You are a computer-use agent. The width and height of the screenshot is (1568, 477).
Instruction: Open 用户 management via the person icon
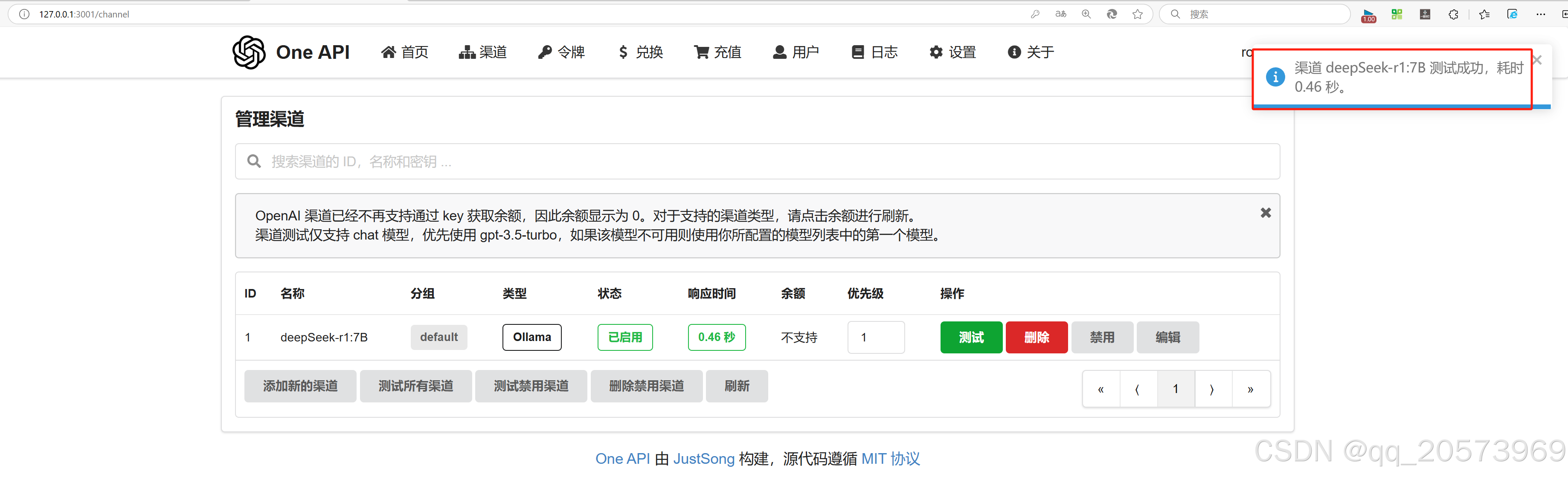coord(780,52)
